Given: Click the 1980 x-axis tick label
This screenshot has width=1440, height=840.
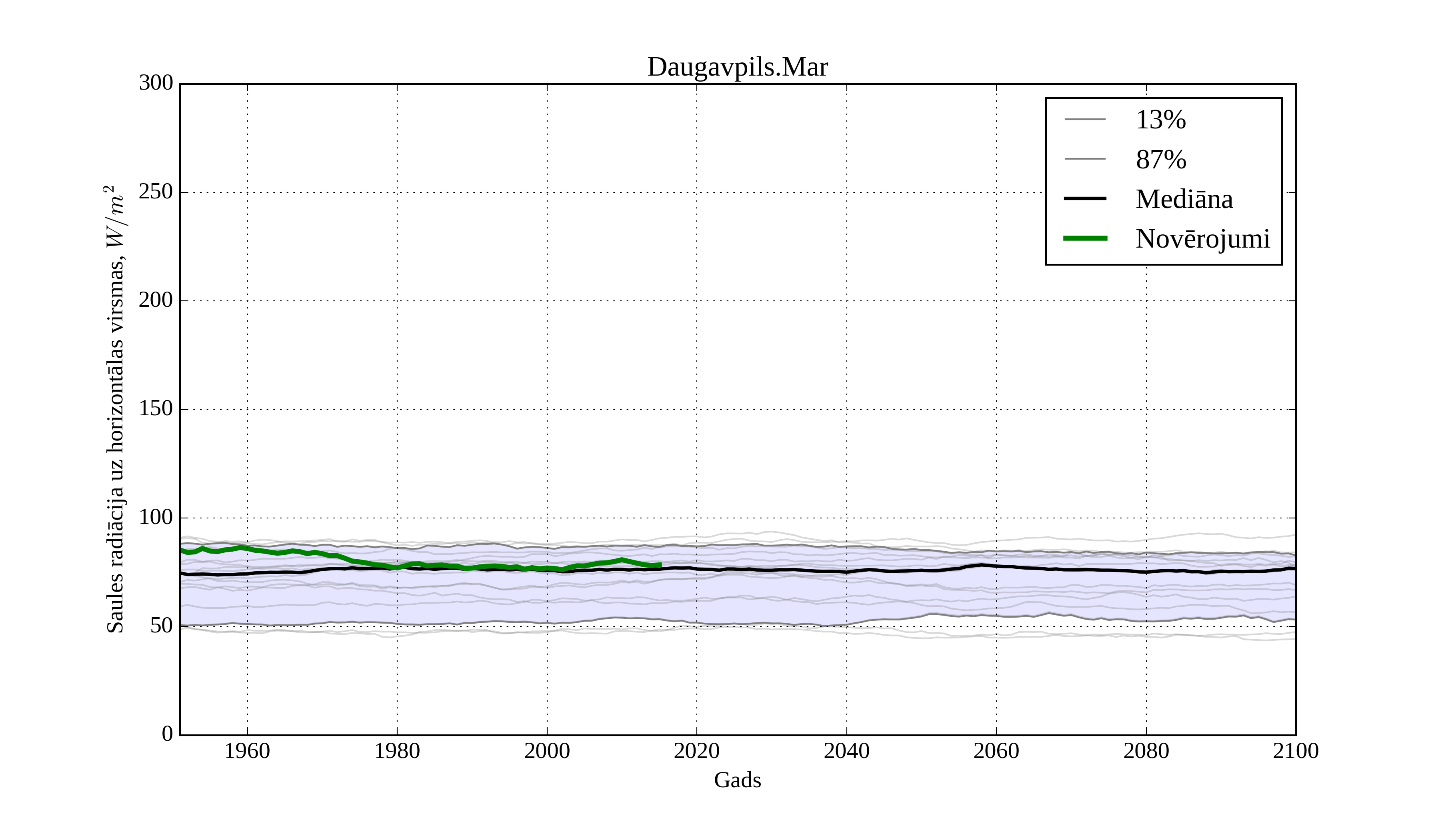Looking at the screenshot, I should pos(397,751).
